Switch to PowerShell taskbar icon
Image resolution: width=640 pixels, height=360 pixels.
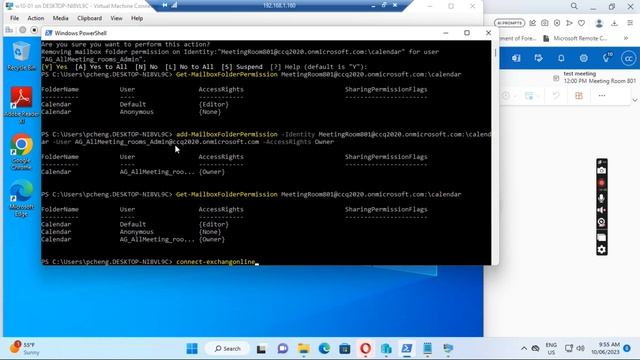[x=407, y=349]
